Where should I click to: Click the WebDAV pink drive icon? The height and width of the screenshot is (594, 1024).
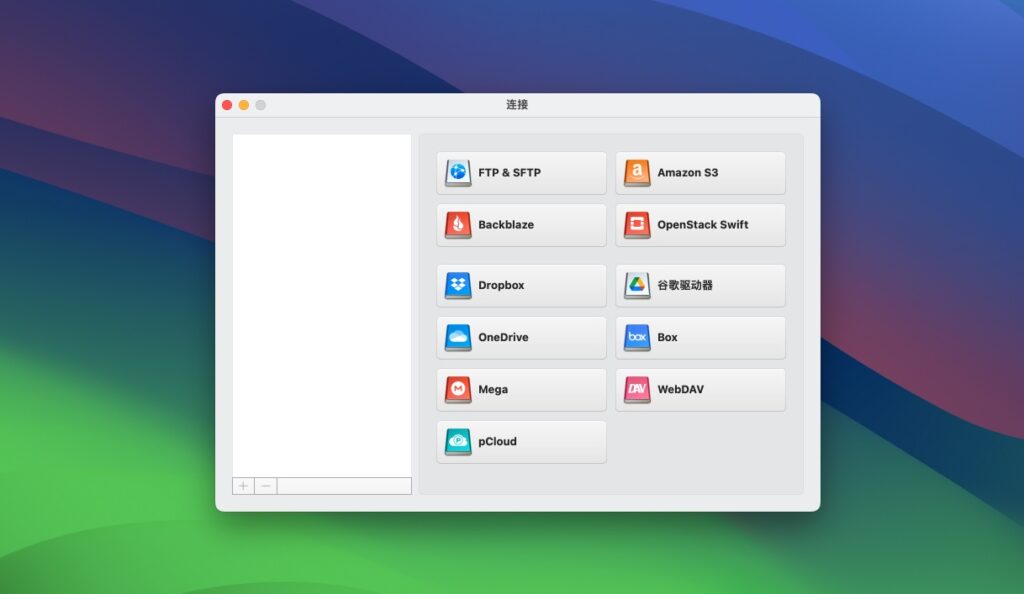(637, 389)
